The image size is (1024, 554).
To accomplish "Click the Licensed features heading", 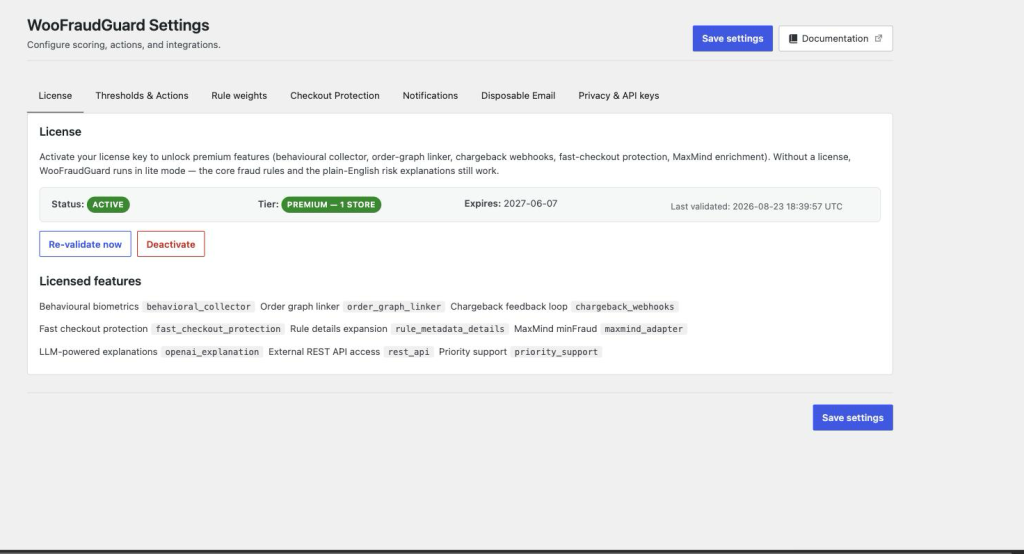I will click(90, 281).
